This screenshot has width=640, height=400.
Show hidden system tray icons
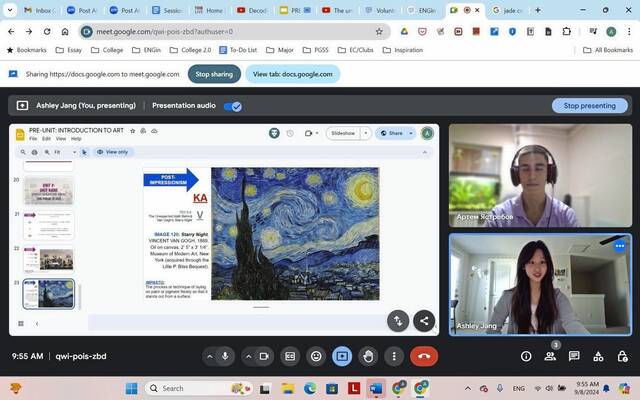[x=468, y=388]
